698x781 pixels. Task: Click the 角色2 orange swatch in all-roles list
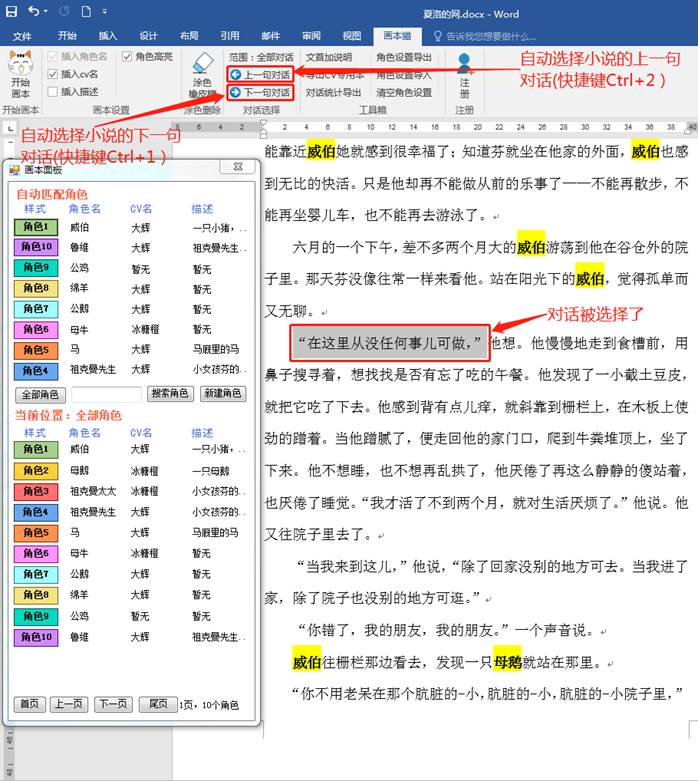(36, 470)
